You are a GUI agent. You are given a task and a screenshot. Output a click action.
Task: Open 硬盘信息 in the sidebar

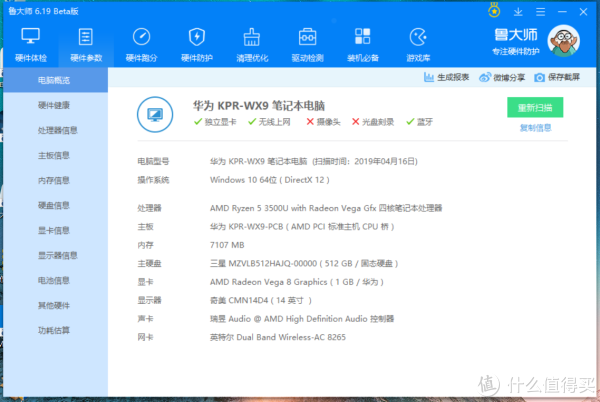55,205
